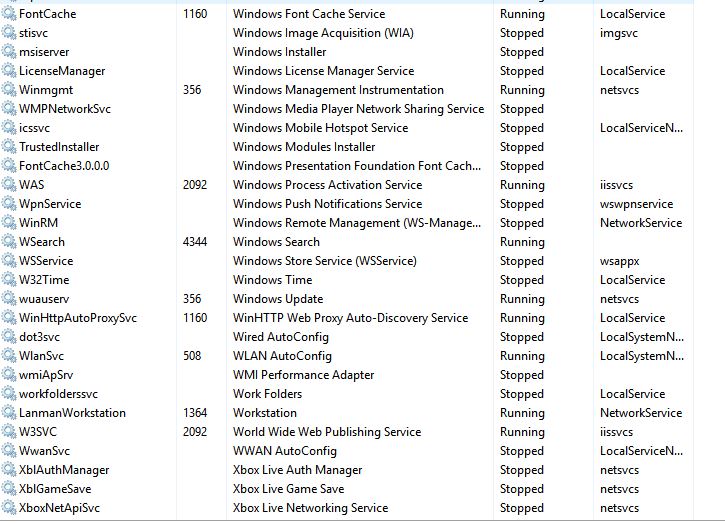Viewport: 725px width, 525px height.
Task: Click the gear icon beside stisvc
Action: tap(9, 33)
